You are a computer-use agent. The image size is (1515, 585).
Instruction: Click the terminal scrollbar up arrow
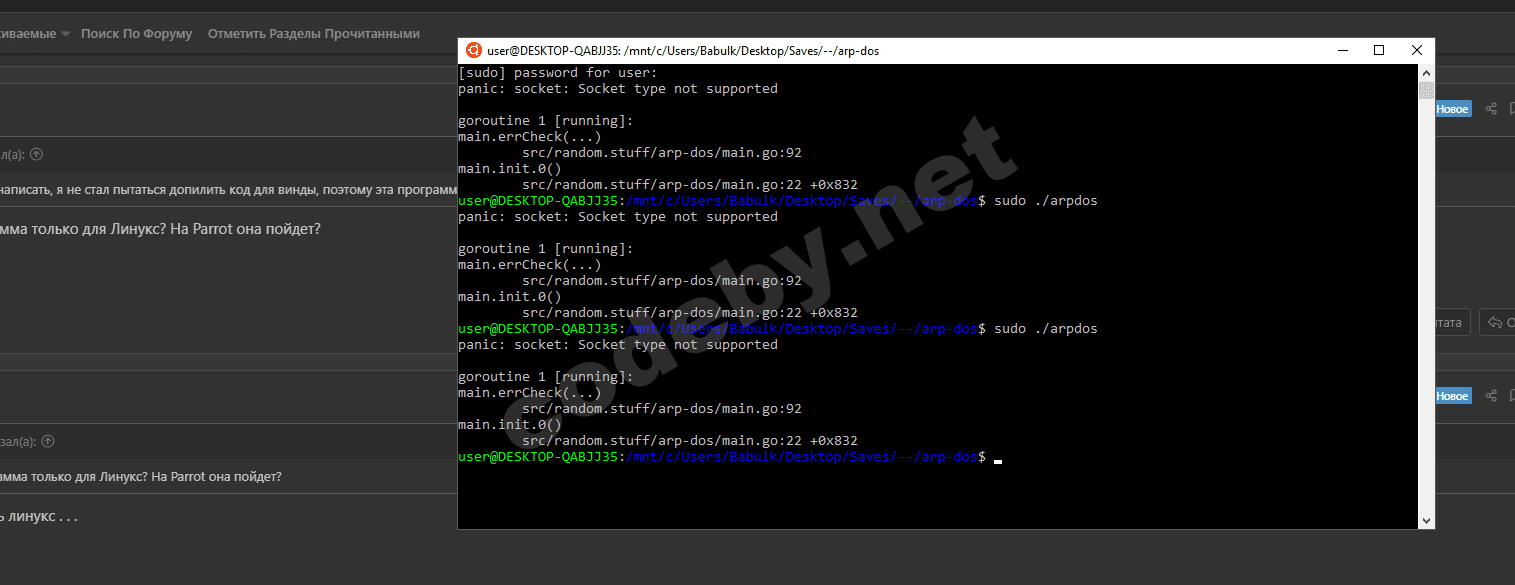[1426, 73]
